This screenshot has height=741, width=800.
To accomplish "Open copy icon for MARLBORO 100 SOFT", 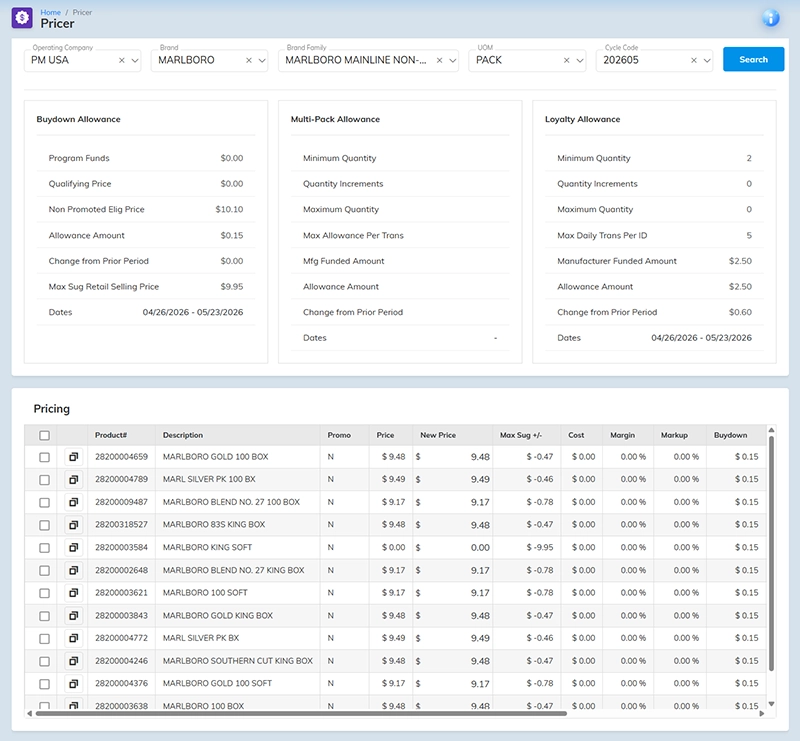I will [x=73, y=592].
